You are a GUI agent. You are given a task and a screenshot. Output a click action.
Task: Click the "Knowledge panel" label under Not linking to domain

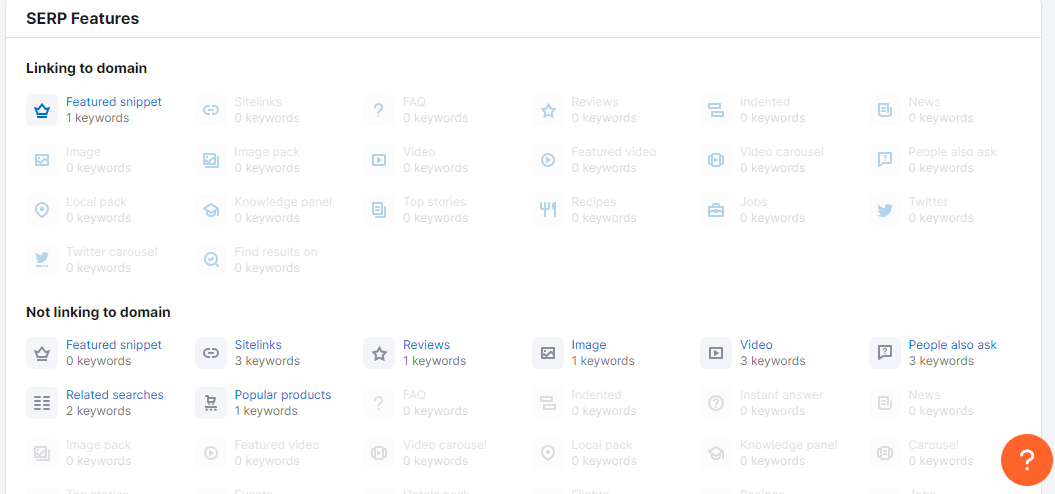(x=789, y=445)
